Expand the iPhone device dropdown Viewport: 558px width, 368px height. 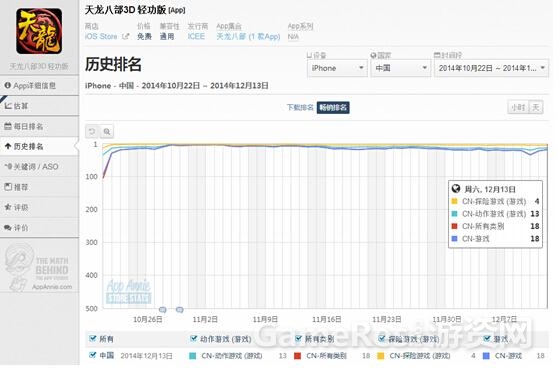point(337,68)
